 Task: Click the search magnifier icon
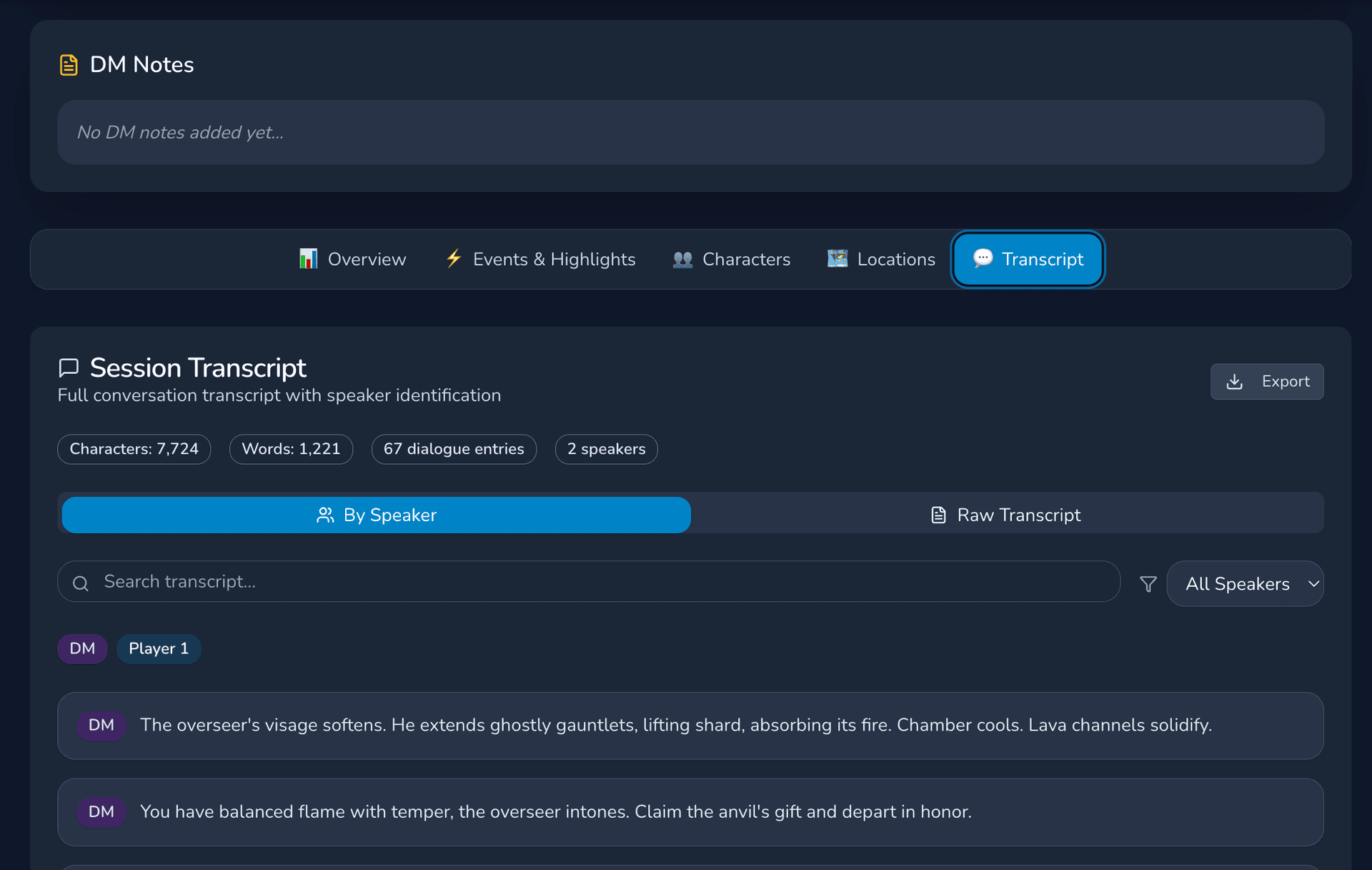(x=81, y=583)
